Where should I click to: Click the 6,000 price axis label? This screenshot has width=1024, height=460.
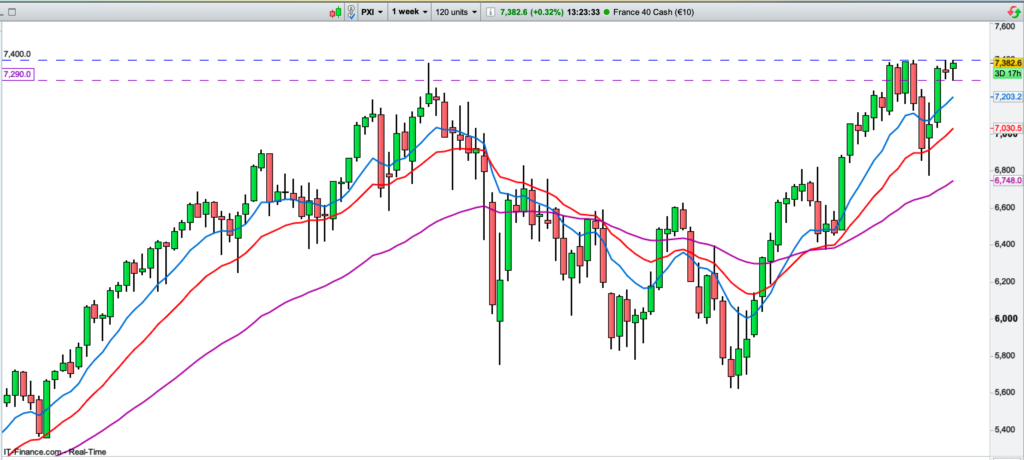[1005, 319]
